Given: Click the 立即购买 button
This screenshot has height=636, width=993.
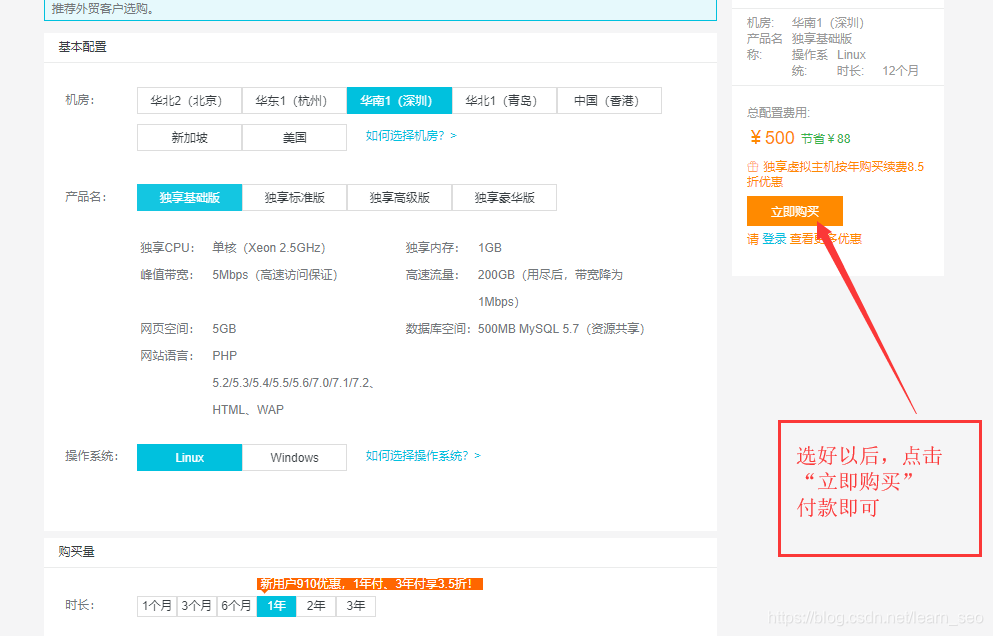Looking at the screenshot, I should point(795,211).
